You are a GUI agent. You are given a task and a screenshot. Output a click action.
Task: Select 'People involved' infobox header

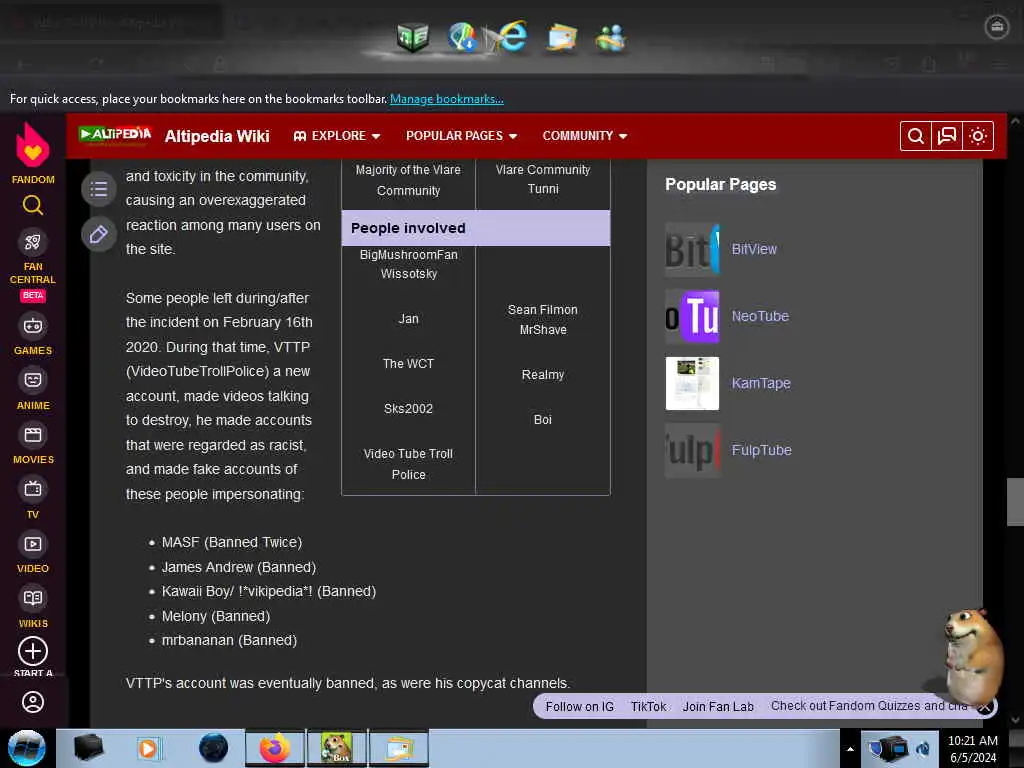click(475, 228)
